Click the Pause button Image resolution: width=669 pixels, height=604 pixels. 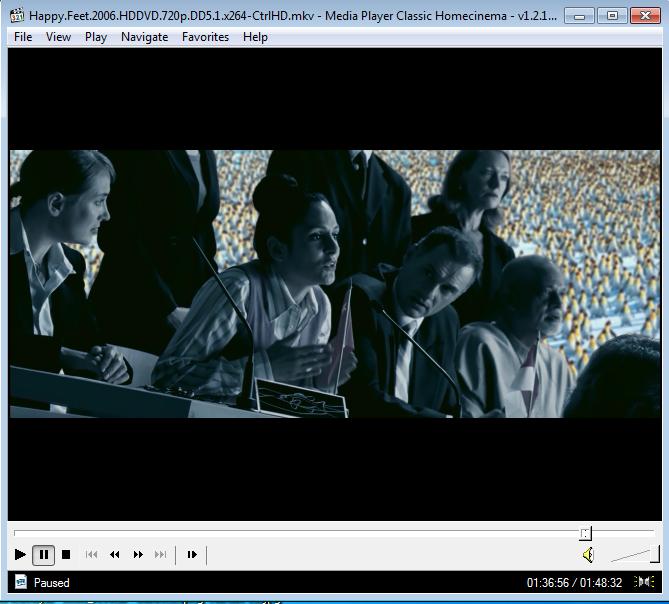(43, 554)
